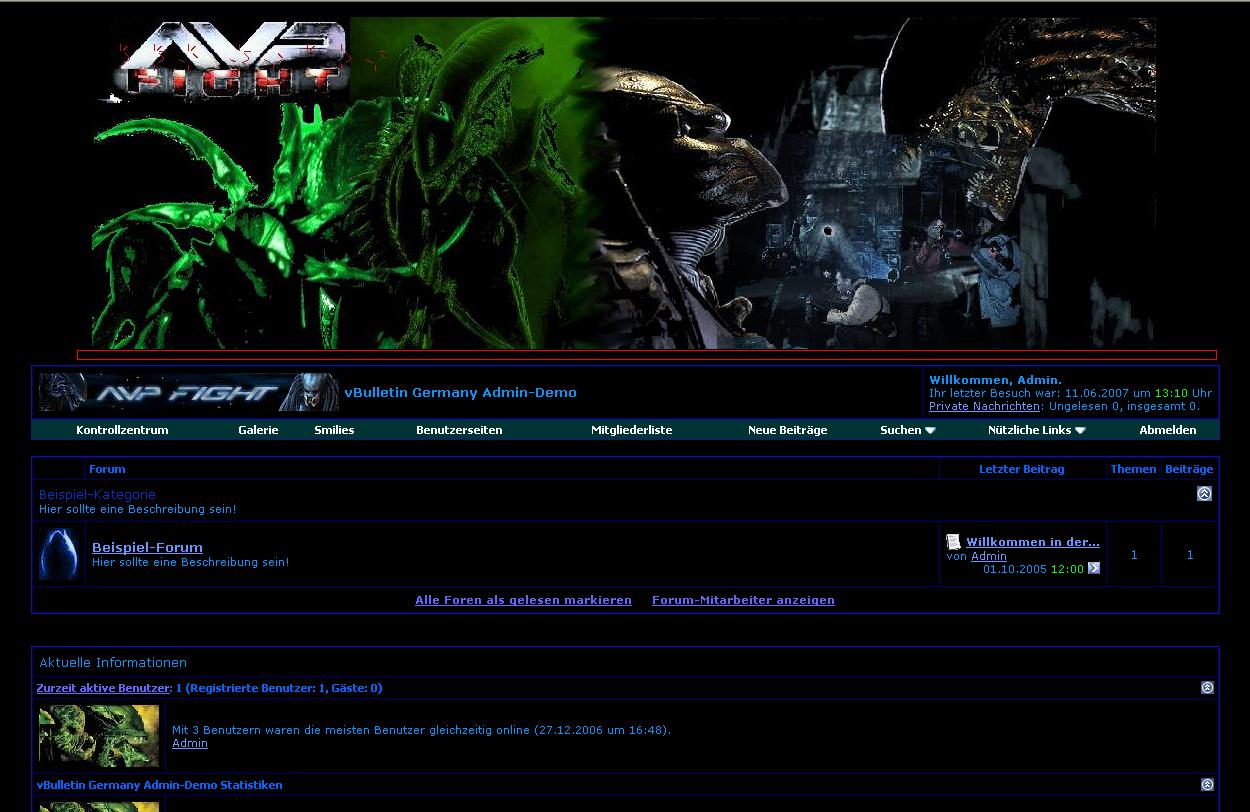Open the Beispiel-Forum link

tap(147, 547)
